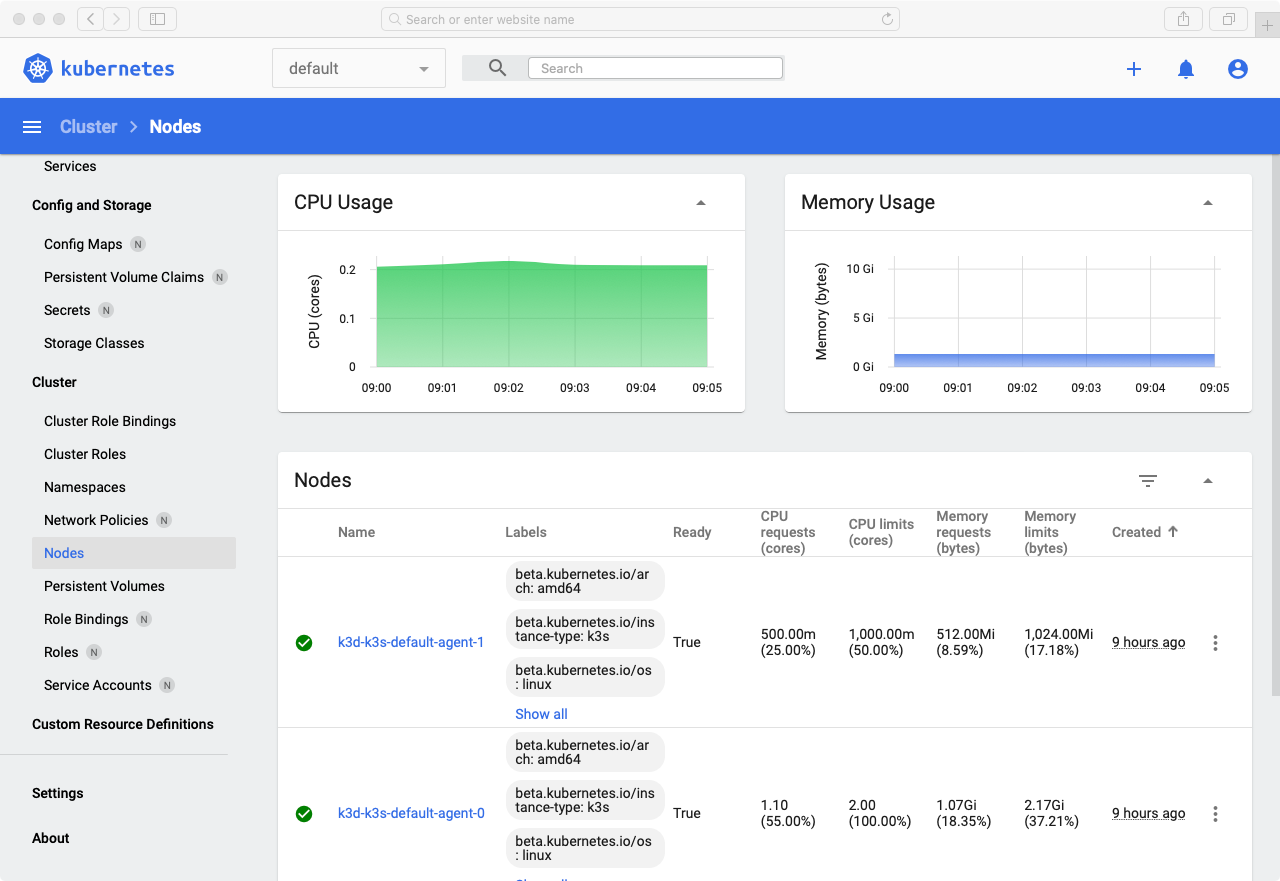This screenshot has width=1280, height=881.
Task: Open Custom Resource Definitions
Action: (123, 724)
